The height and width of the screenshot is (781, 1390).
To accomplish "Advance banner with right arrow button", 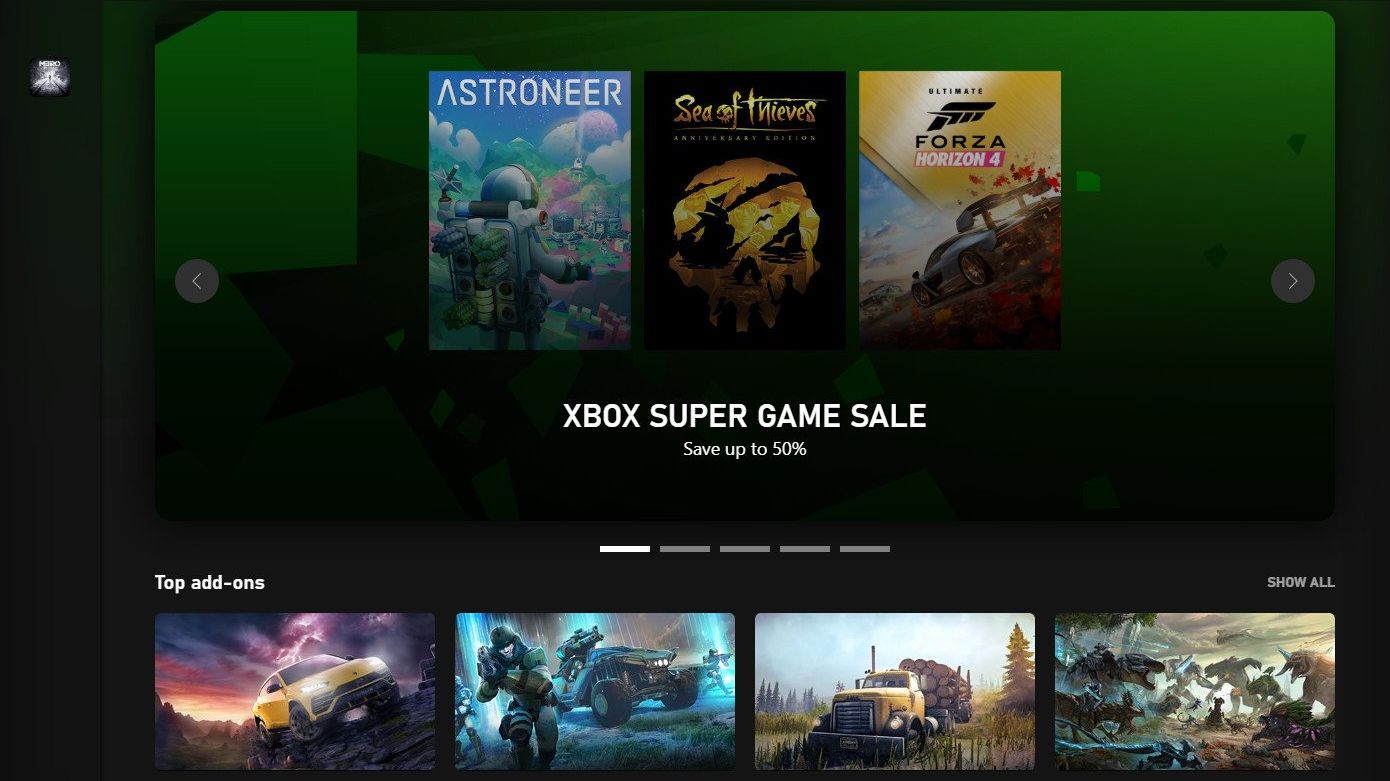I will (1293, 281).
